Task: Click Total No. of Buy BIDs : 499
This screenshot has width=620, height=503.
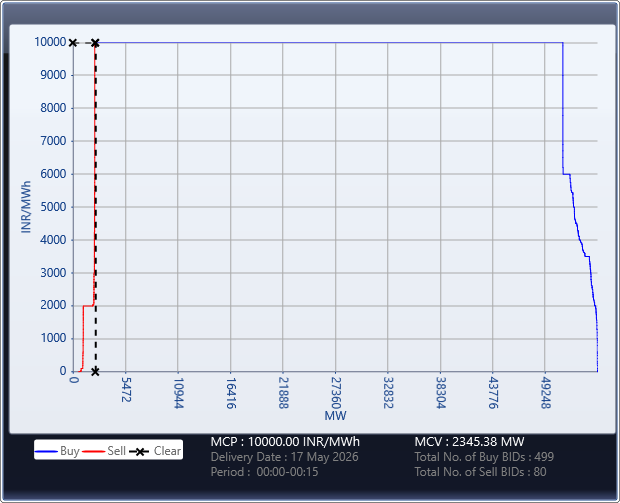Action: [484, 457]
